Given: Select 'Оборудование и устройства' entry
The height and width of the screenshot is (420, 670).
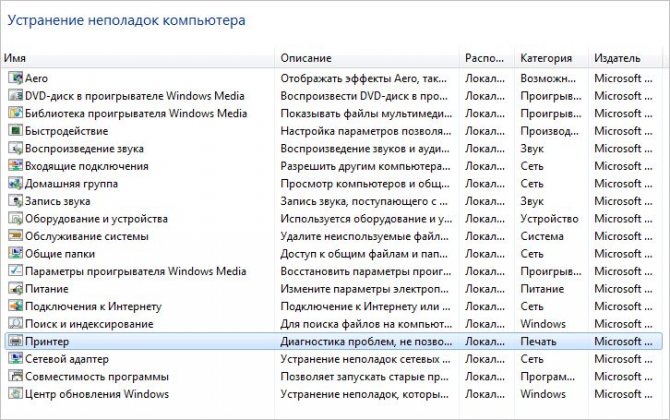Looking at the screenshot, I should pos(96,218).
